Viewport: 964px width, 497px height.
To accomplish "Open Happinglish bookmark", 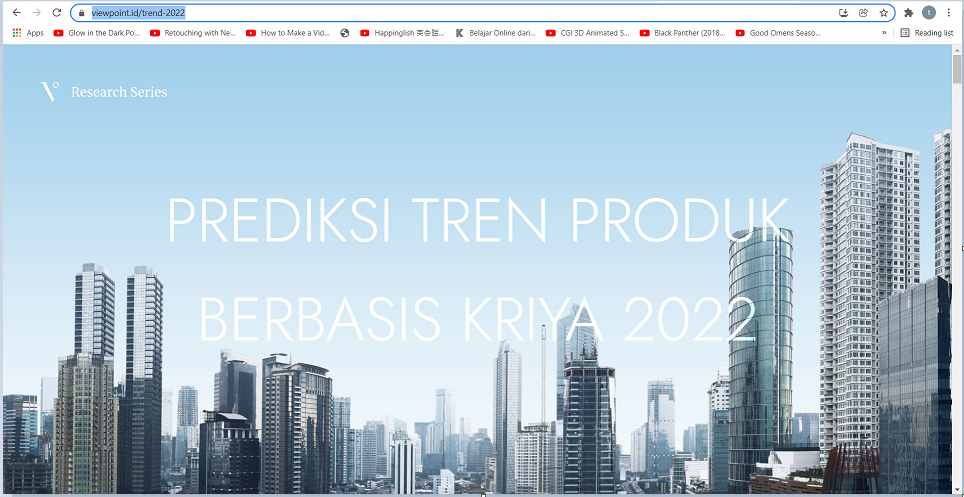I will coord(403,33).
